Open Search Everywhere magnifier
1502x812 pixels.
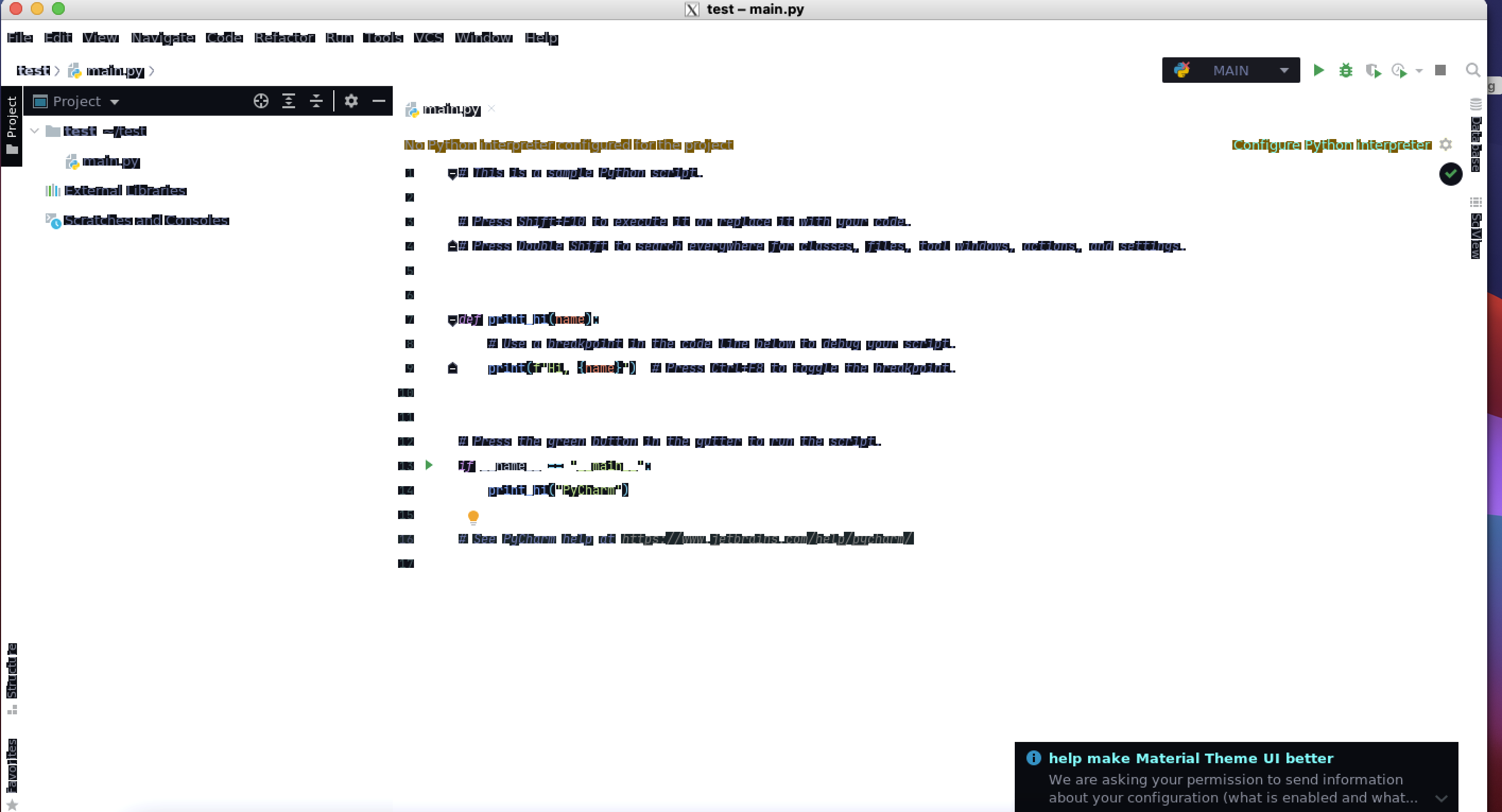[x=1473, y=71]
